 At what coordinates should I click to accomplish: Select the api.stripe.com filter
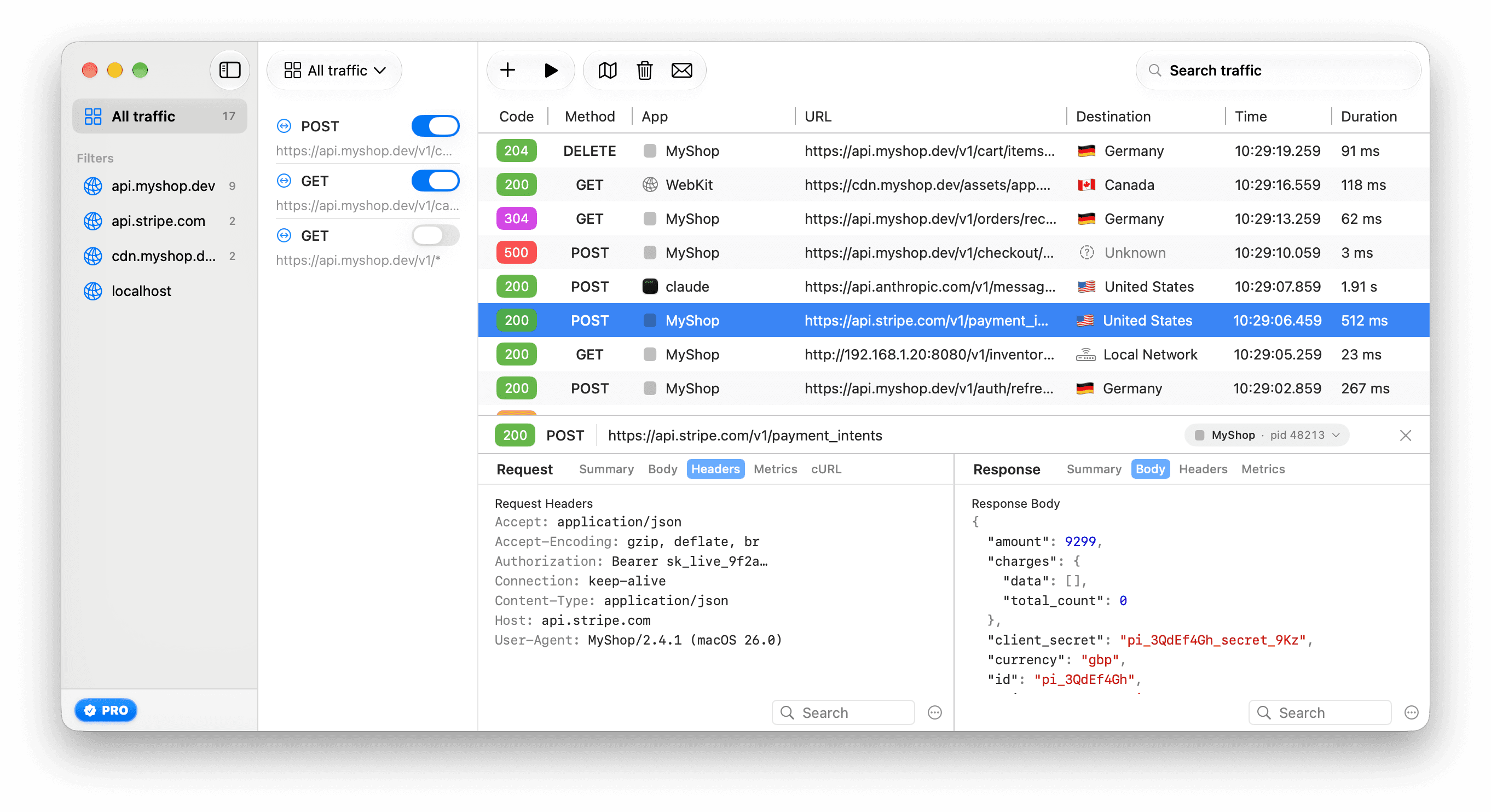tap(160, 221)
